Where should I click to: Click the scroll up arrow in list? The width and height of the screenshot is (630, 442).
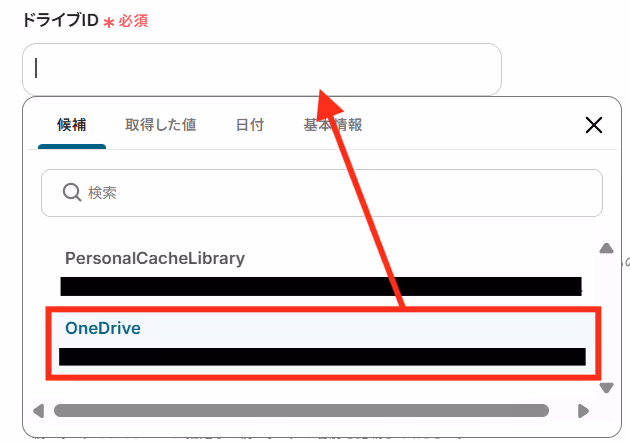606,248
